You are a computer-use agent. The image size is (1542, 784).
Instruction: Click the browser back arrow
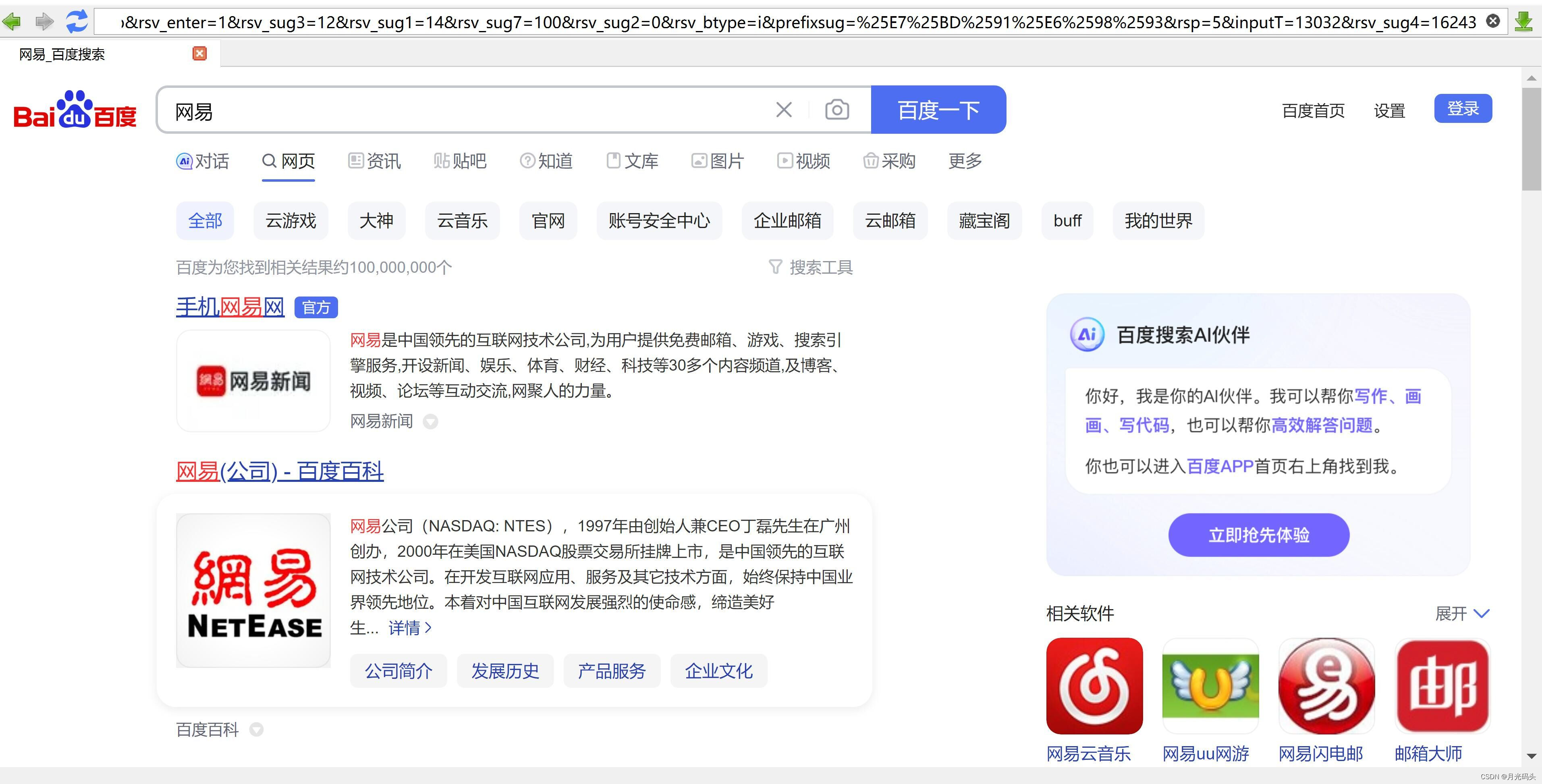click(11, 22)
